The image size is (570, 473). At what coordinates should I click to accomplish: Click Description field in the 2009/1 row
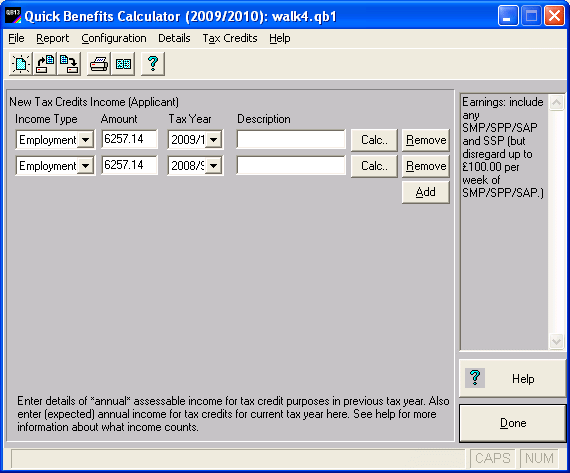pos(291,139)
